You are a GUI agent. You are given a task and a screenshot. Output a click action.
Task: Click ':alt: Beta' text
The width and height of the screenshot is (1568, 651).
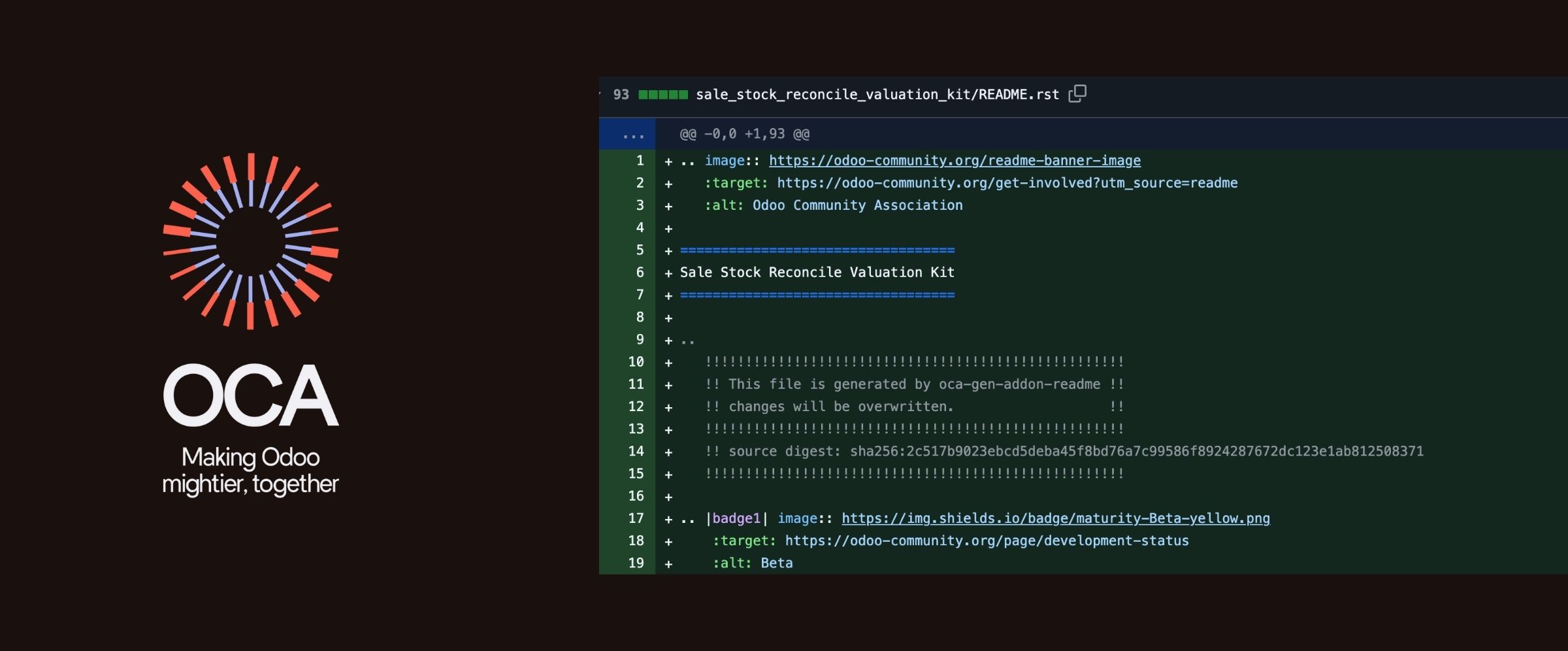[752, 563]
